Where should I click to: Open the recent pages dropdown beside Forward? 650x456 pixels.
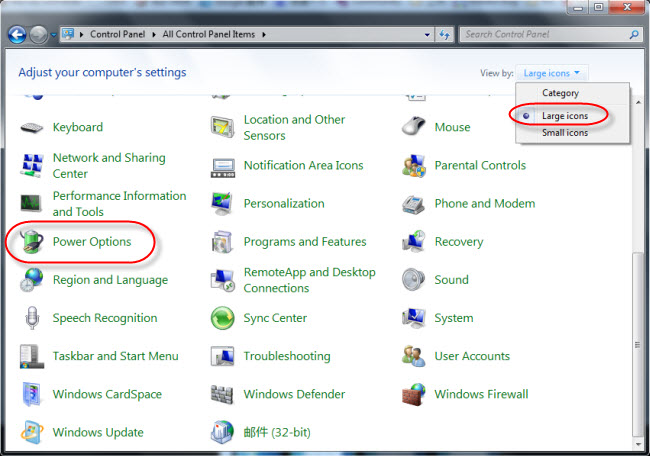point(53,35)
